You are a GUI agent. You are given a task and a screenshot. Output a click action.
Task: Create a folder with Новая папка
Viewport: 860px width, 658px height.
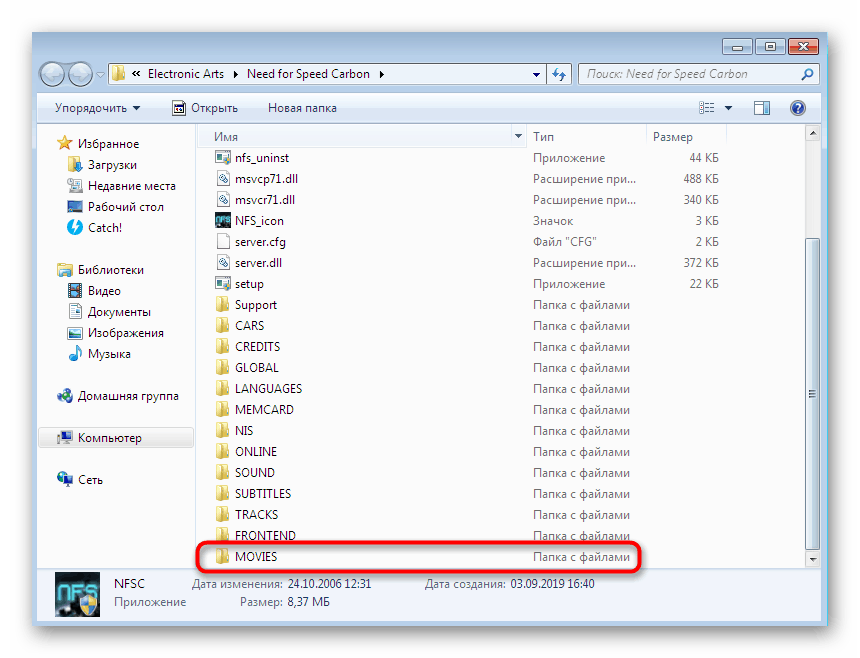pos(302,108)
